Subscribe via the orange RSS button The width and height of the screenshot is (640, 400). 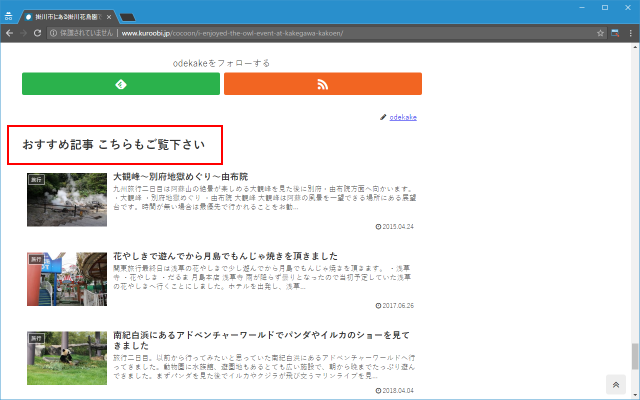323,84
